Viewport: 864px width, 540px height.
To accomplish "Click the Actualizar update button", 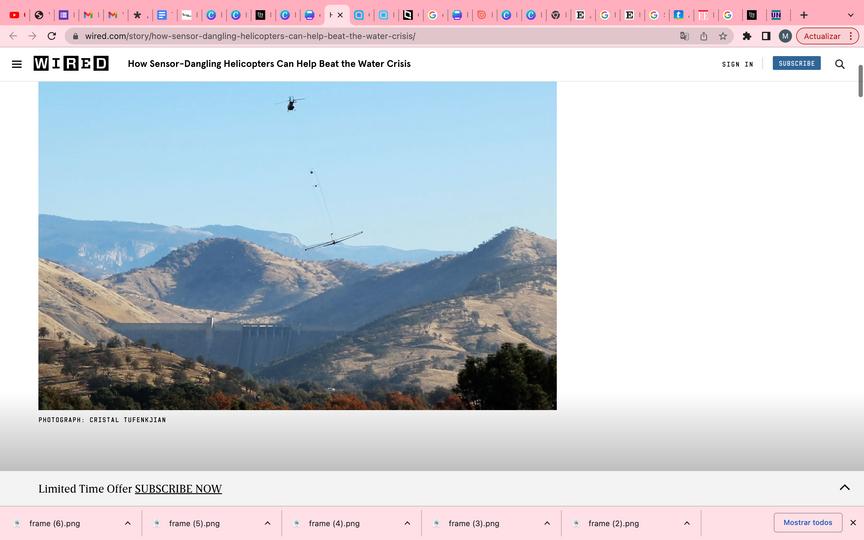I will click(822, 36).
